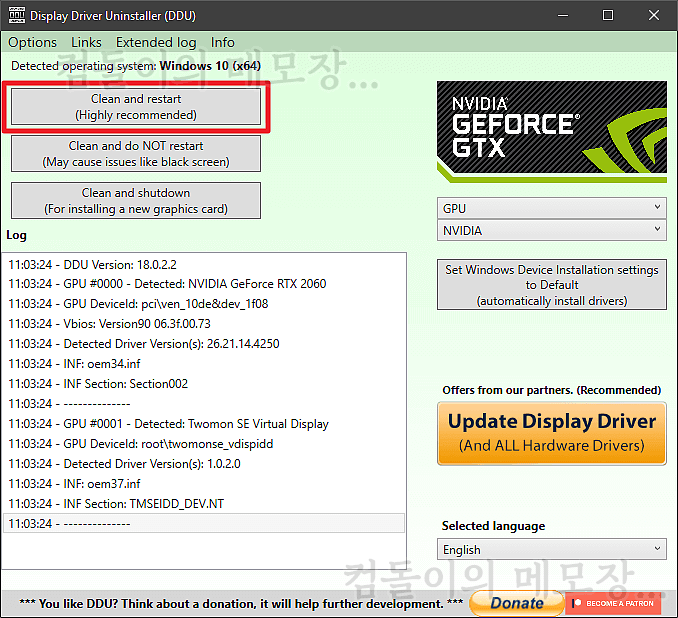This screenshot has width=678, height=618.
Task: Expand the GPU device type dropdown
Action: pos(552,208)
